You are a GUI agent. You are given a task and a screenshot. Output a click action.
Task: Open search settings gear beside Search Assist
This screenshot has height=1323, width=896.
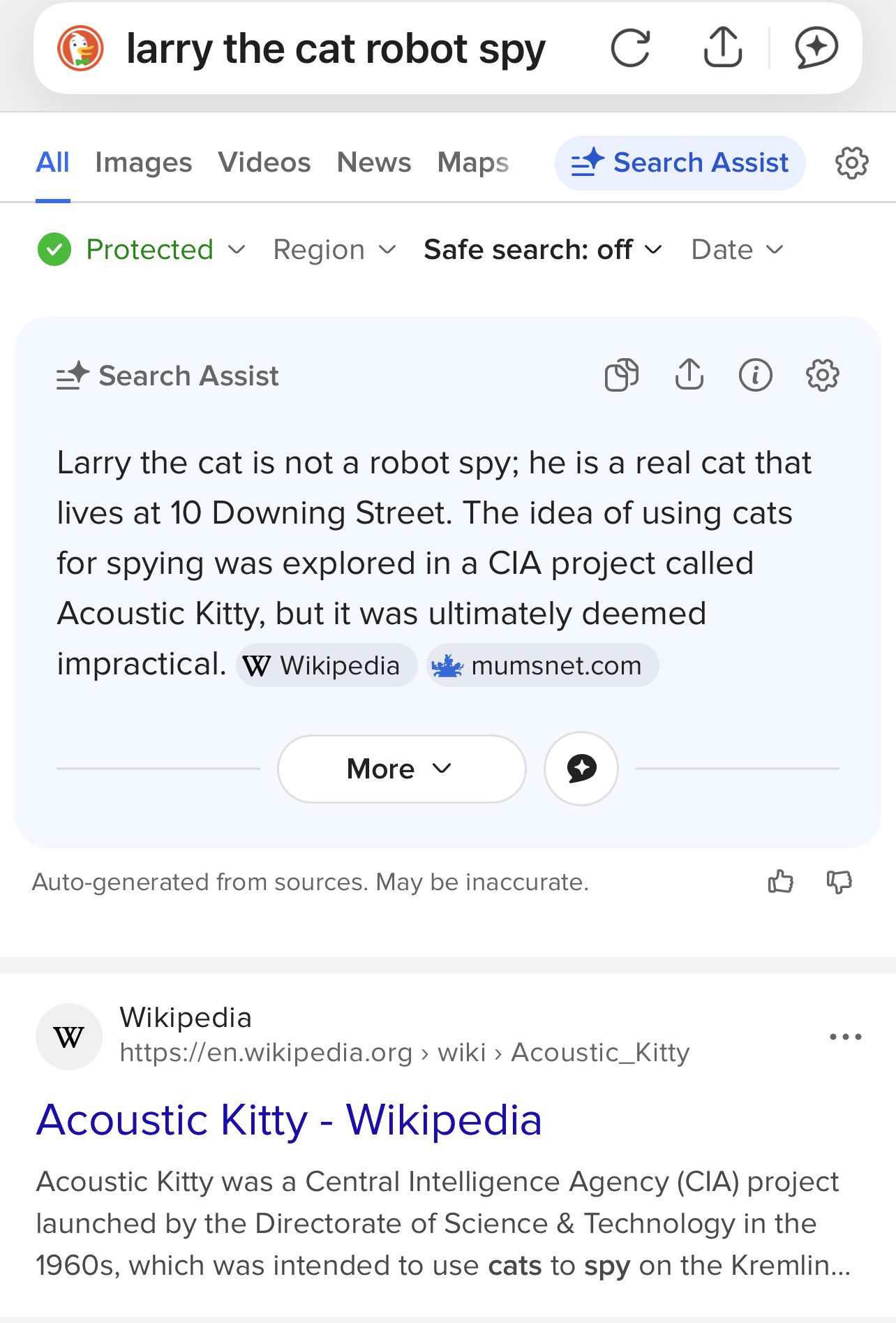point(851,163)
